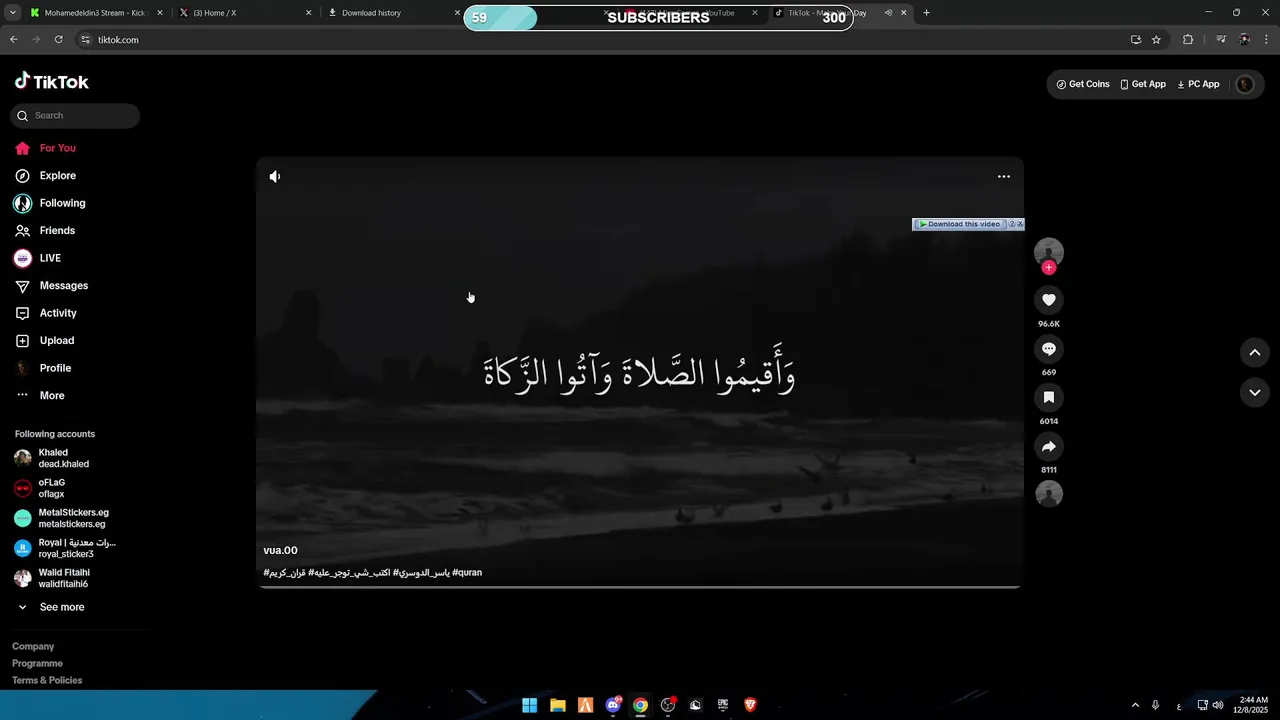1280x720 pixels.
Task: Go to previous video with up chevron
Action: click(1255, 352)
